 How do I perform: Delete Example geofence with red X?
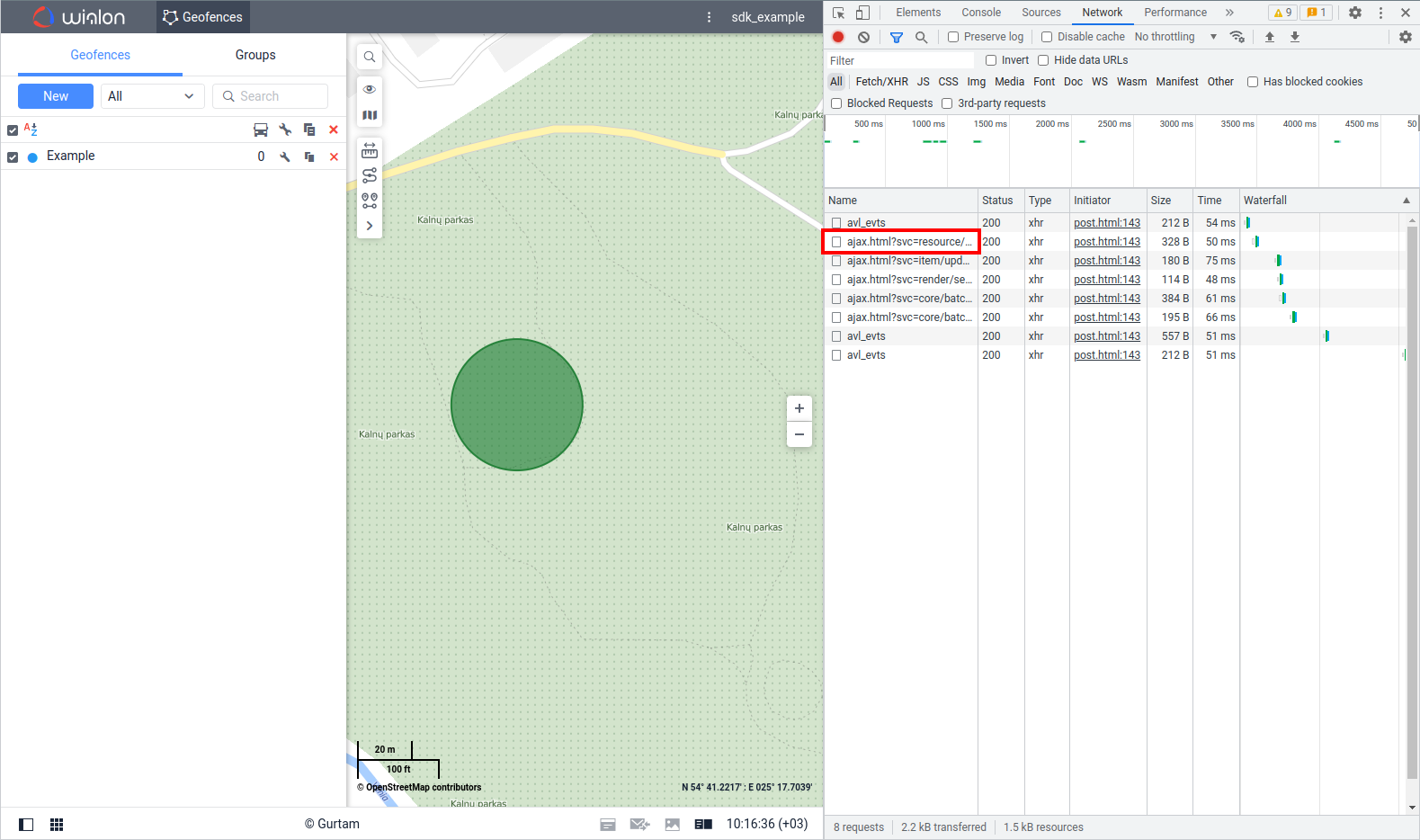click(x=334, y=156)
